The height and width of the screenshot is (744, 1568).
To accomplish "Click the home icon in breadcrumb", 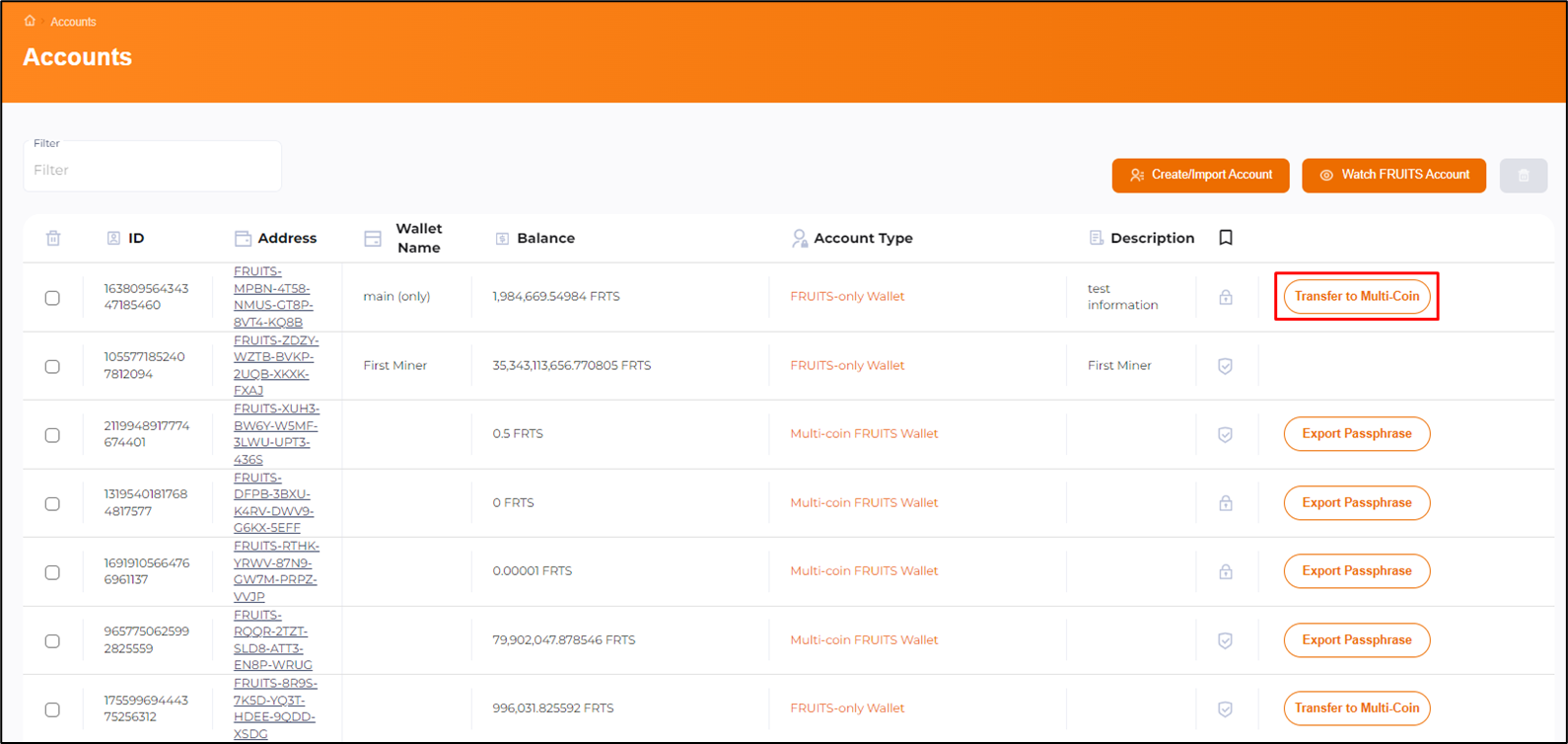I will 30,21.
